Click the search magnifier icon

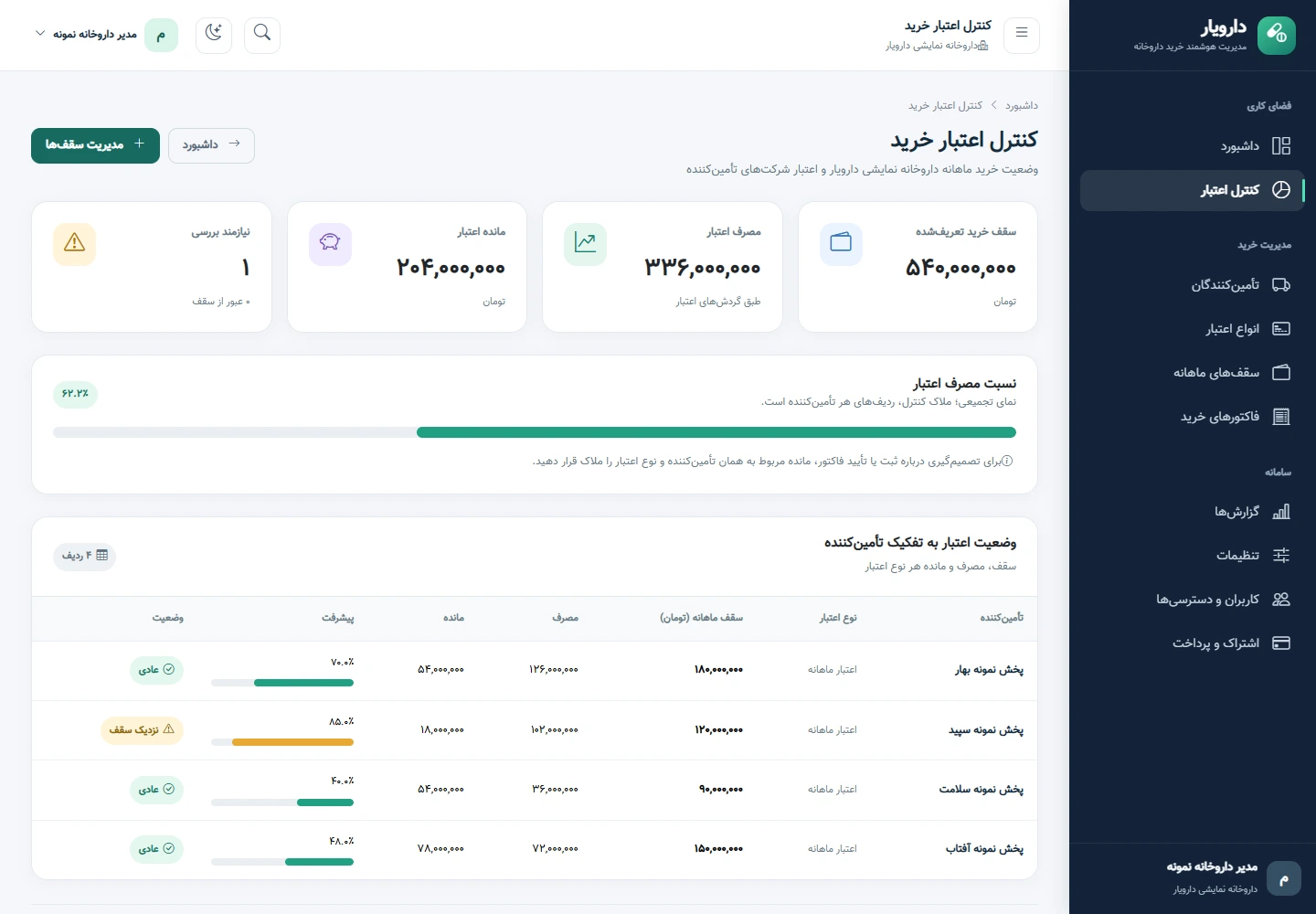(x=262, y=35)
